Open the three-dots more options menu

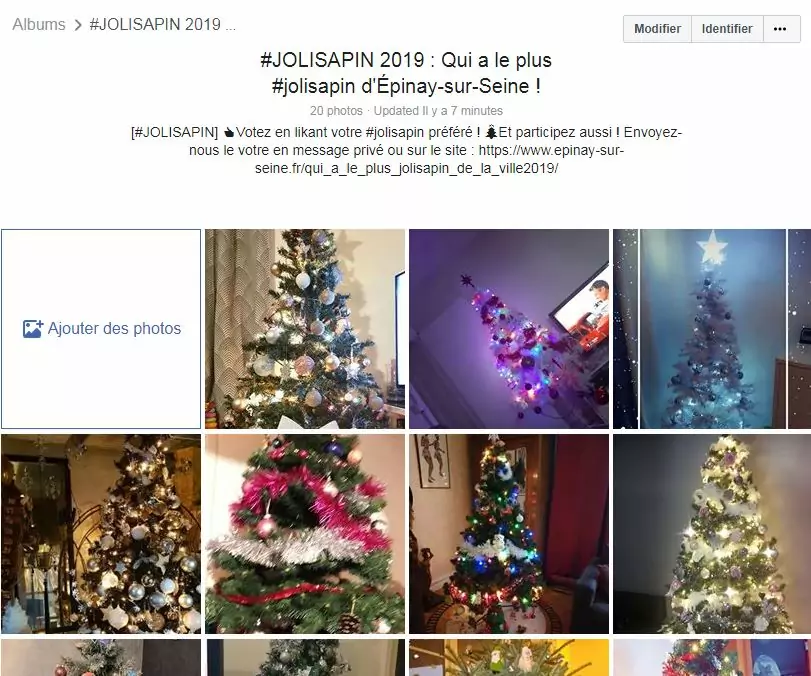780,29
